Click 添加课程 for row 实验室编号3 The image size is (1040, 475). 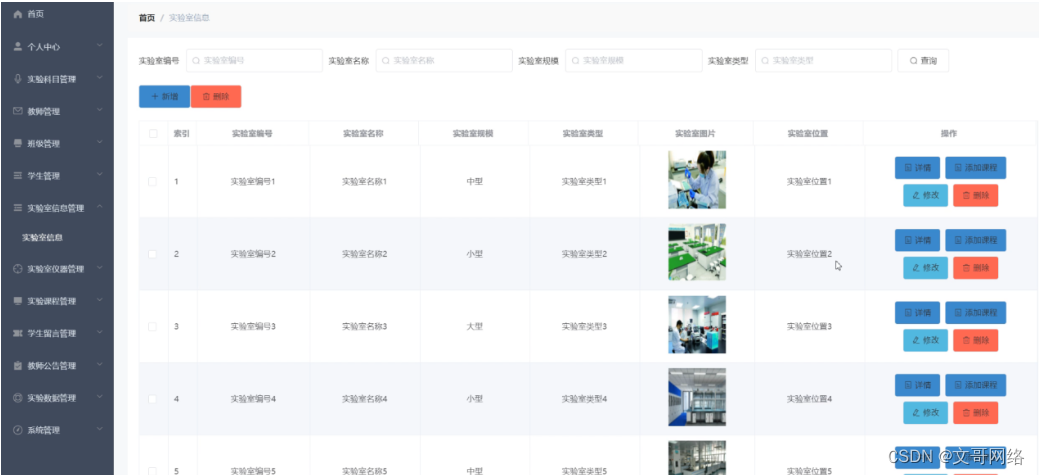(976, 312)
